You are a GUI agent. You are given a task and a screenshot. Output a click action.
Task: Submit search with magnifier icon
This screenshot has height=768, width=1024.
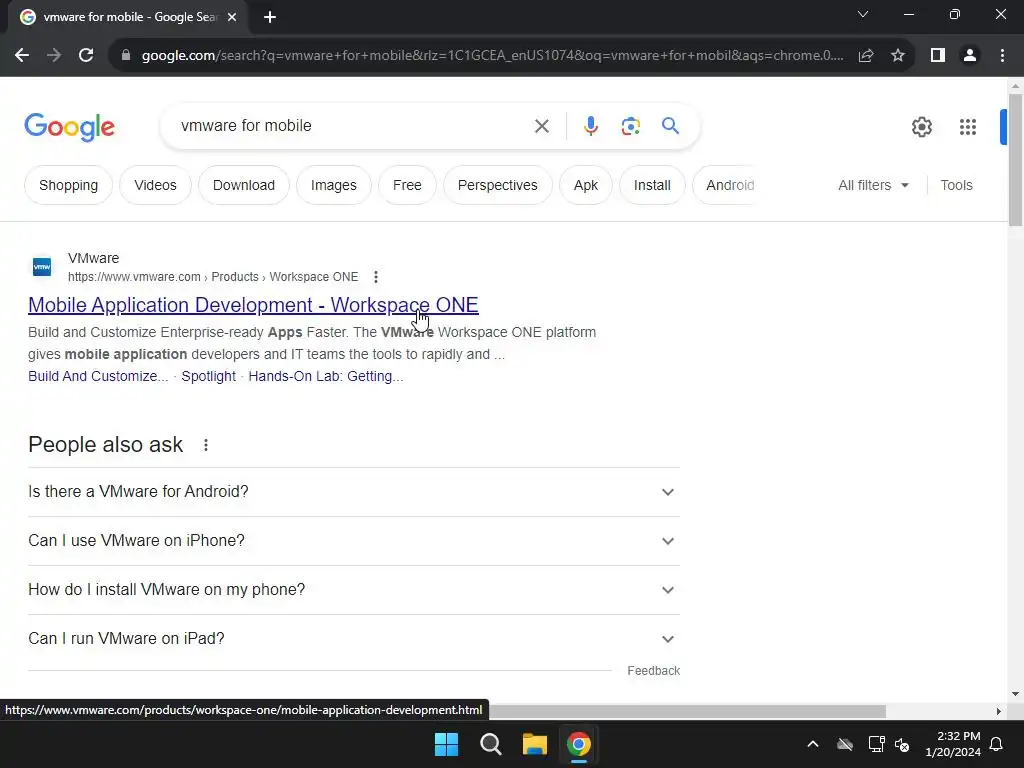(x=670, y=125)
